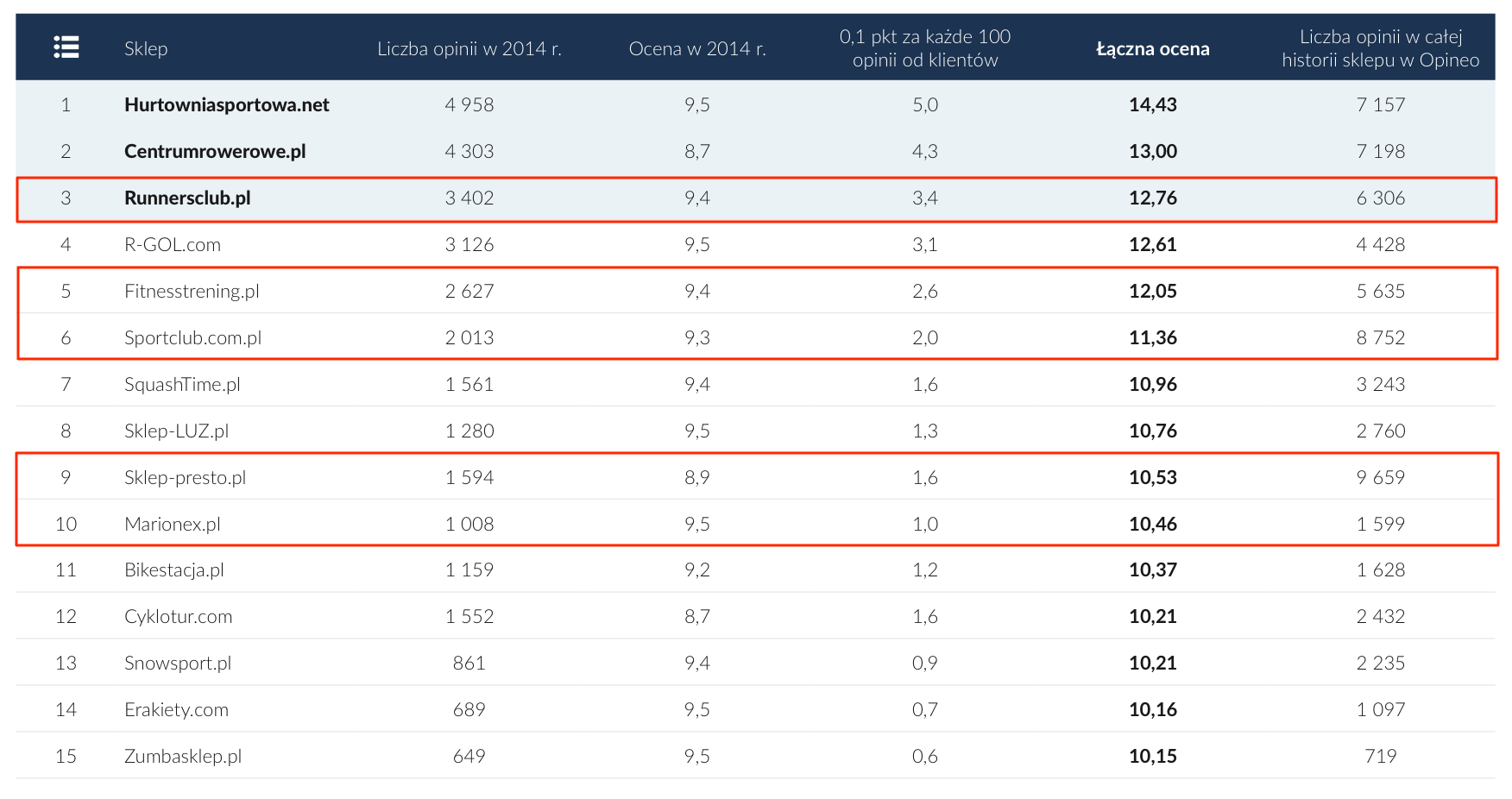Select total score 10,15
1512x799 pixels.
(1153, 756)
